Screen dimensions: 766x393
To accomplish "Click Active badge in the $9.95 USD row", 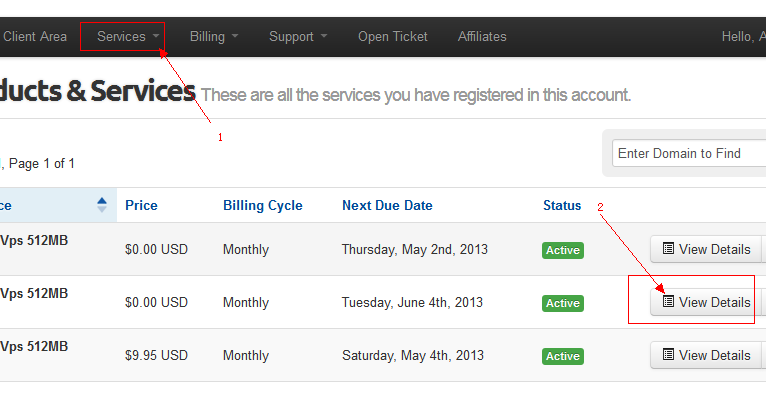I will (x=563, y=356).
